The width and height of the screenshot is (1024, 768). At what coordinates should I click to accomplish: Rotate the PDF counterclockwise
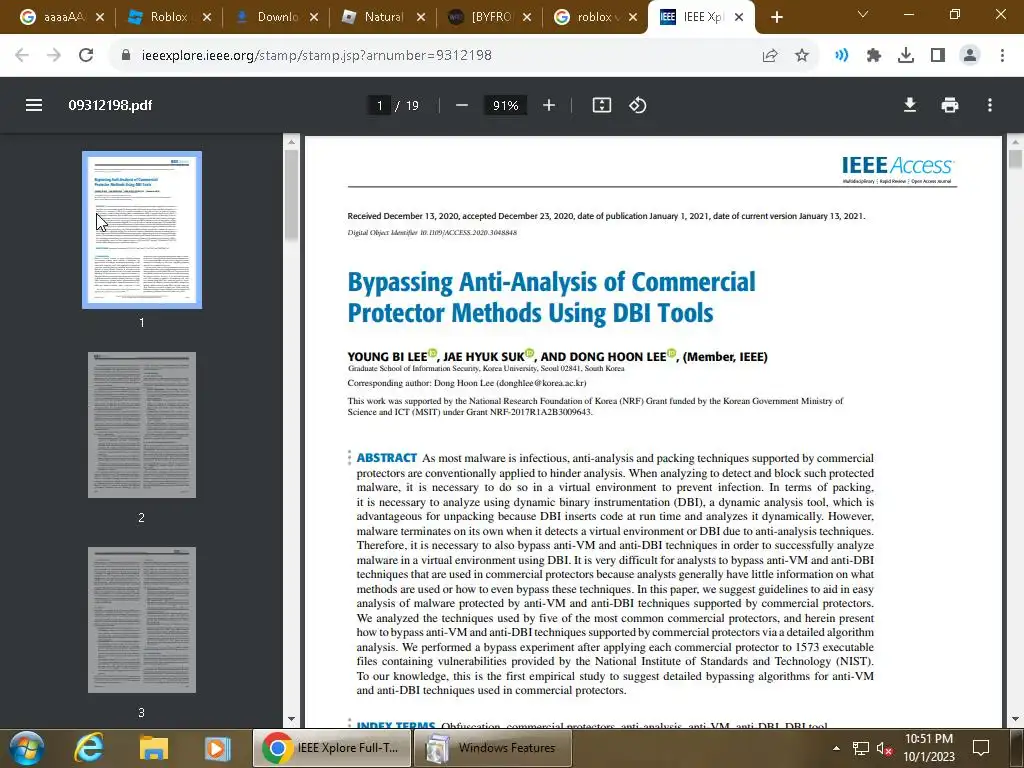637,105
